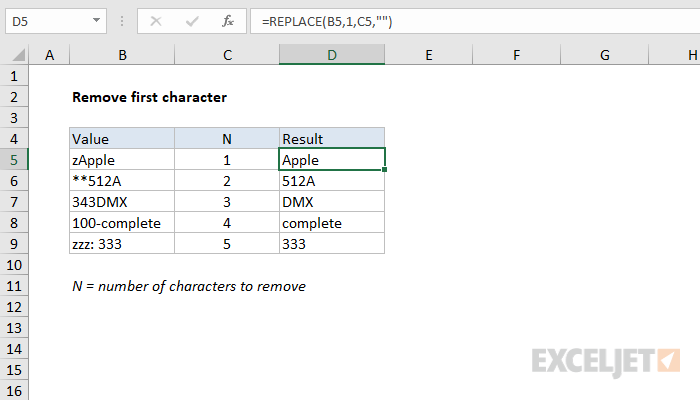Select the 'N = number of characters to remove' note
The image size is (700, 400).
(189, 286)
